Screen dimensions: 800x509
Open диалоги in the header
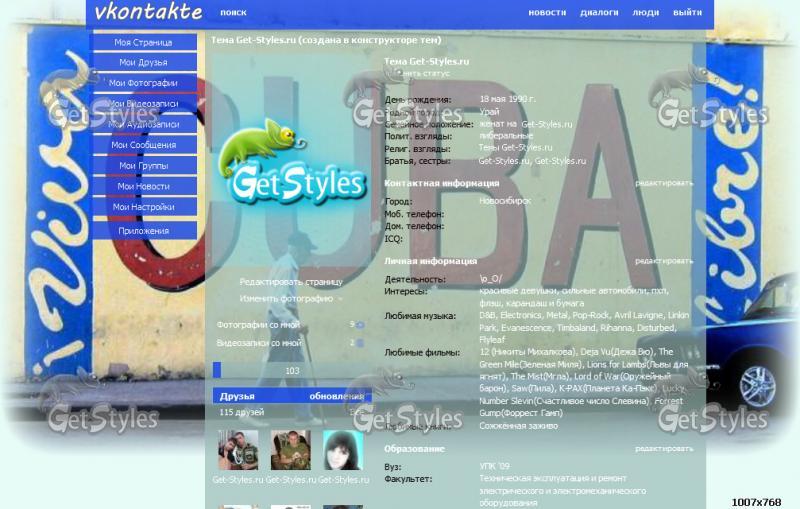point(599,13)
